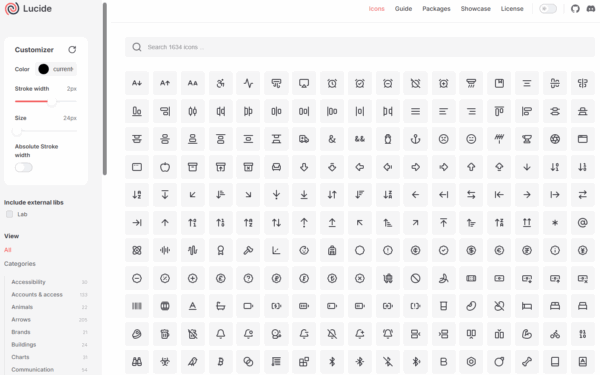The height and width of the screenshot is (375, 600).
Task: Go to the Guide page
Action: click(x=403, y=9)
